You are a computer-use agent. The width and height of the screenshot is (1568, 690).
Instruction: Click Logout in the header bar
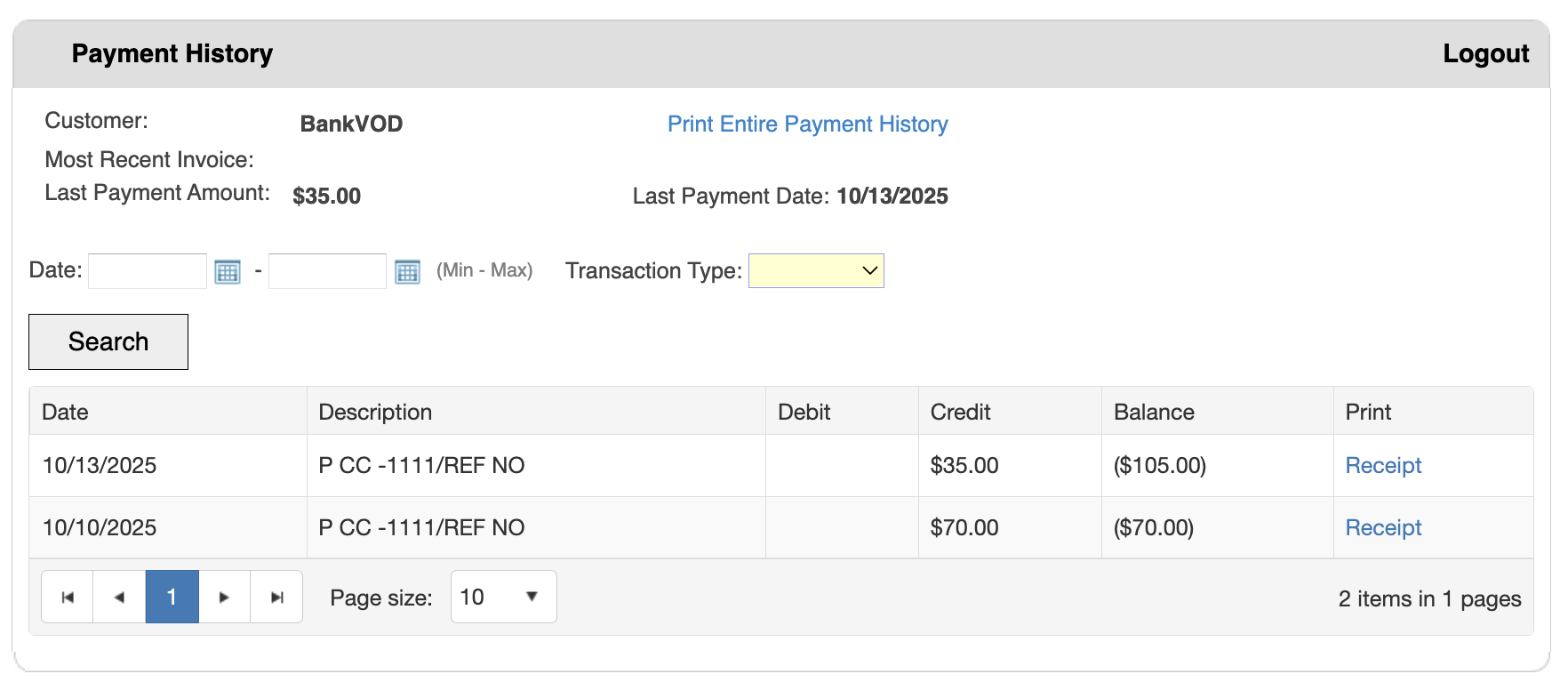coord(1486,53)
